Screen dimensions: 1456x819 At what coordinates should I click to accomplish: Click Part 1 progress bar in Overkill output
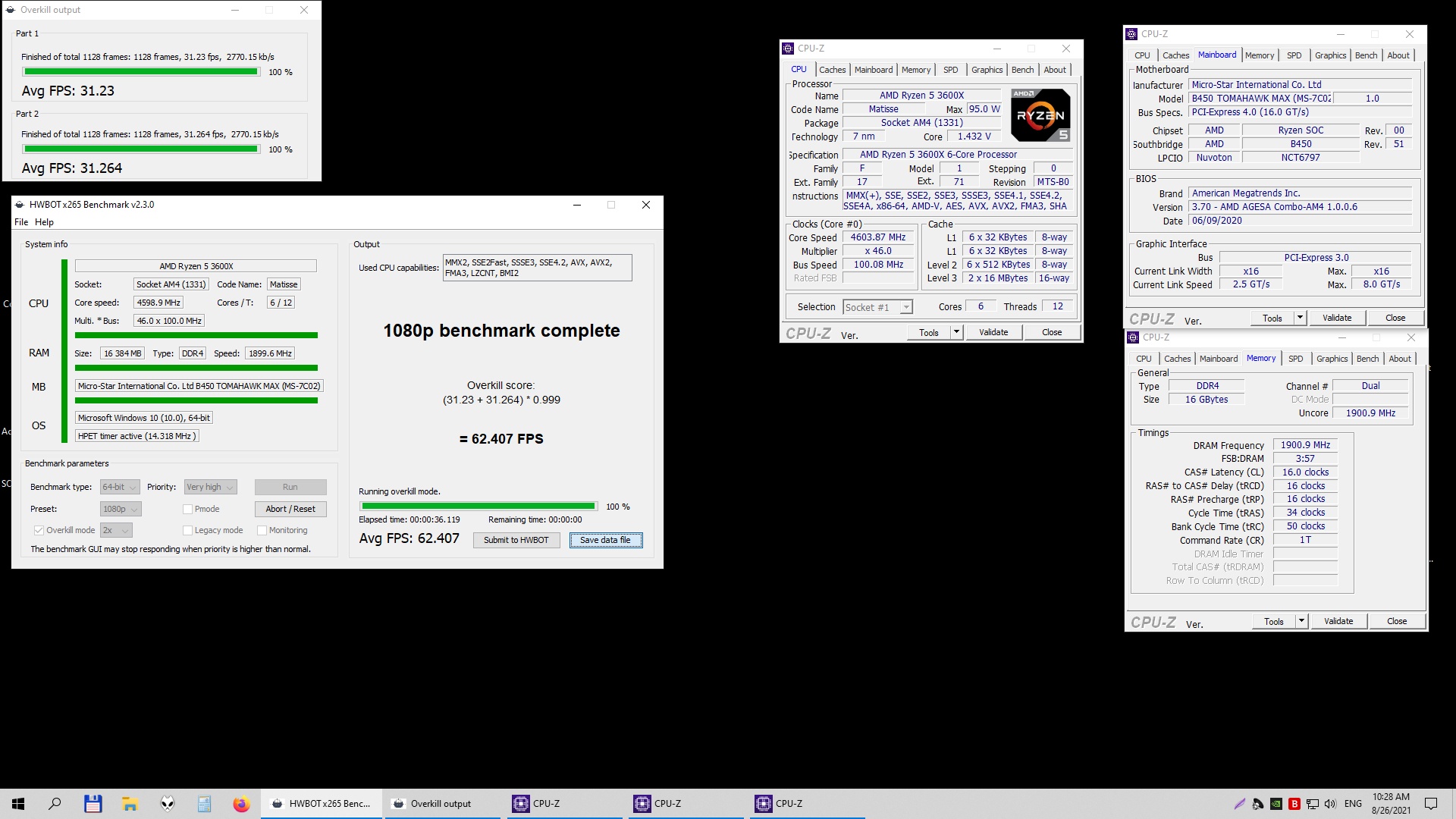click(x=141, y=72)
